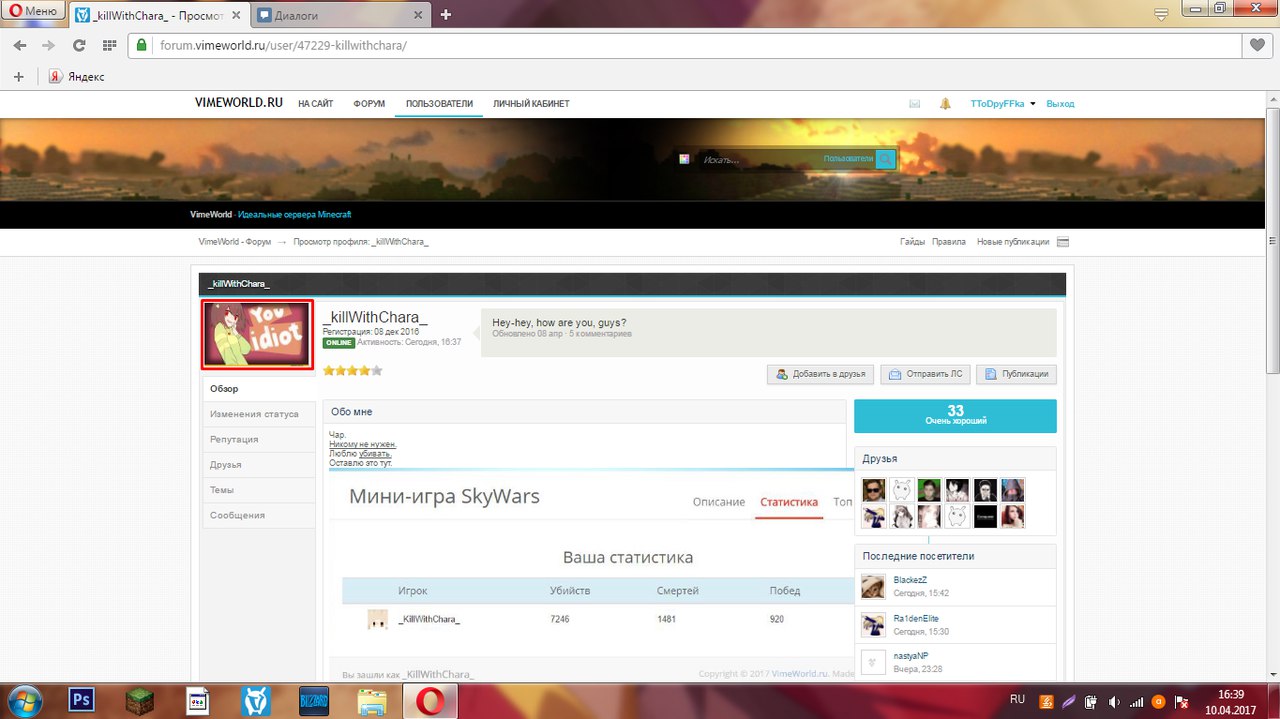Viewport: 1280px width, 719px height.
Task: Open VimeWorld launcher taskbar icon
Action: pos(256,700)
